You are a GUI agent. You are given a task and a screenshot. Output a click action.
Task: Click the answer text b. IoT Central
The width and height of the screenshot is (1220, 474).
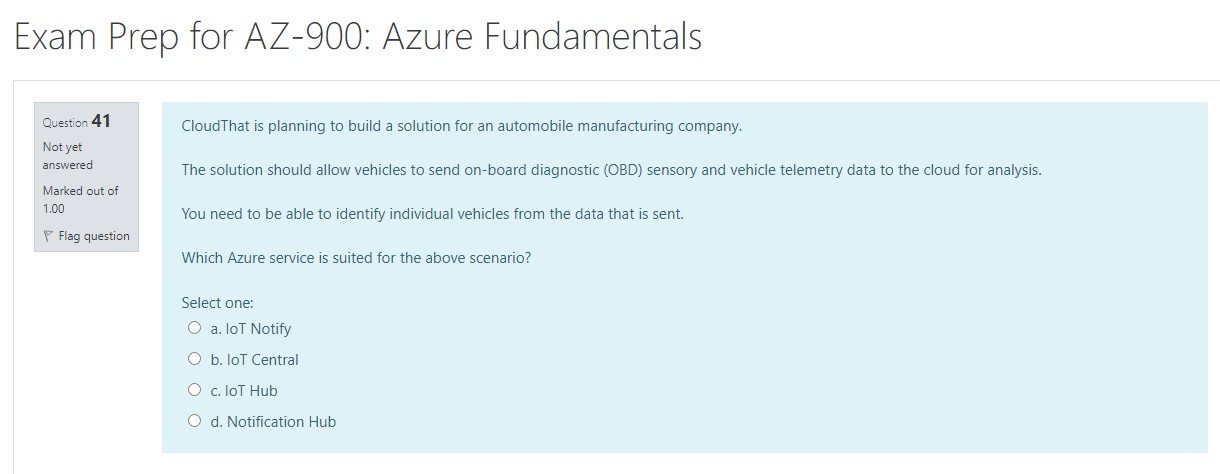pos(254,359)
